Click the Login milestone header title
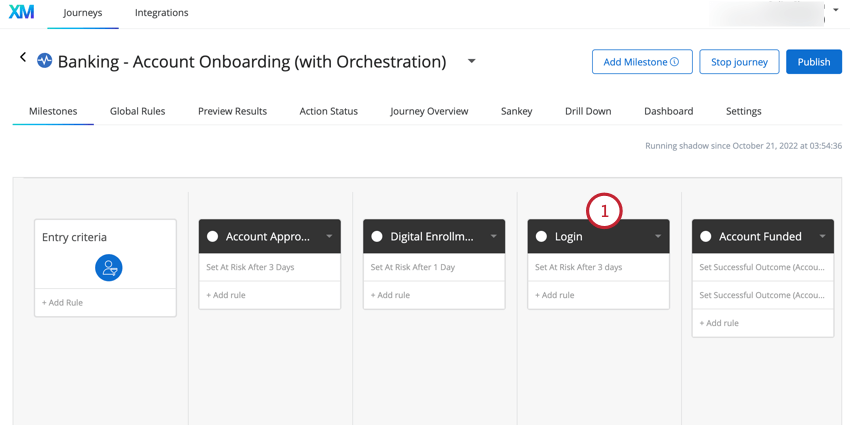The height and width of the screenshot is (425, 850). pos(569,236)
